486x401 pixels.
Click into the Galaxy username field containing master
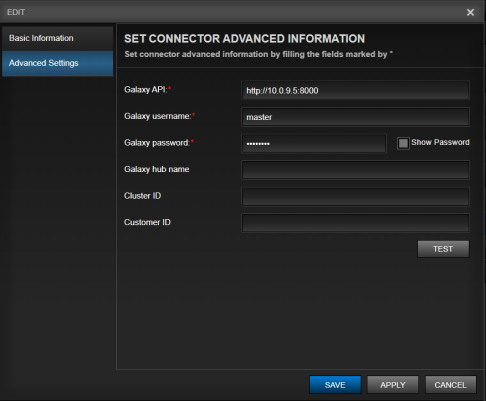355,117
